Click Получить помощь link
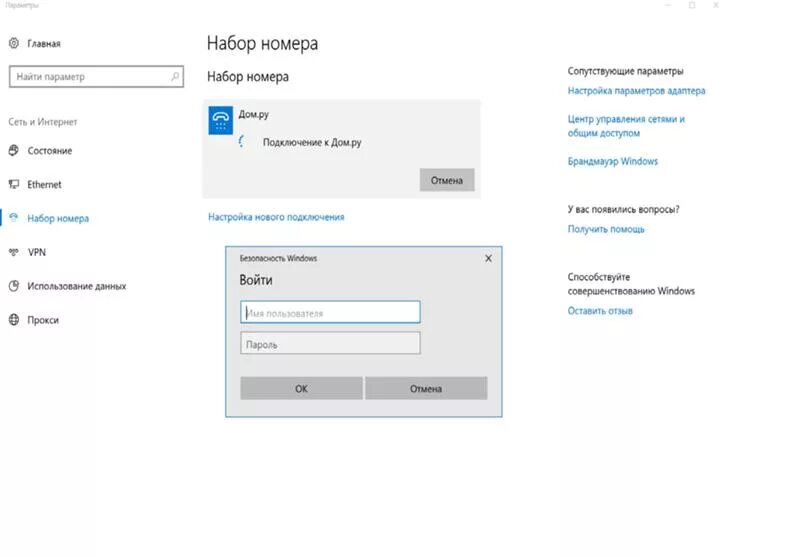Viewport: 800px width, 557px height. coord(606,229)
